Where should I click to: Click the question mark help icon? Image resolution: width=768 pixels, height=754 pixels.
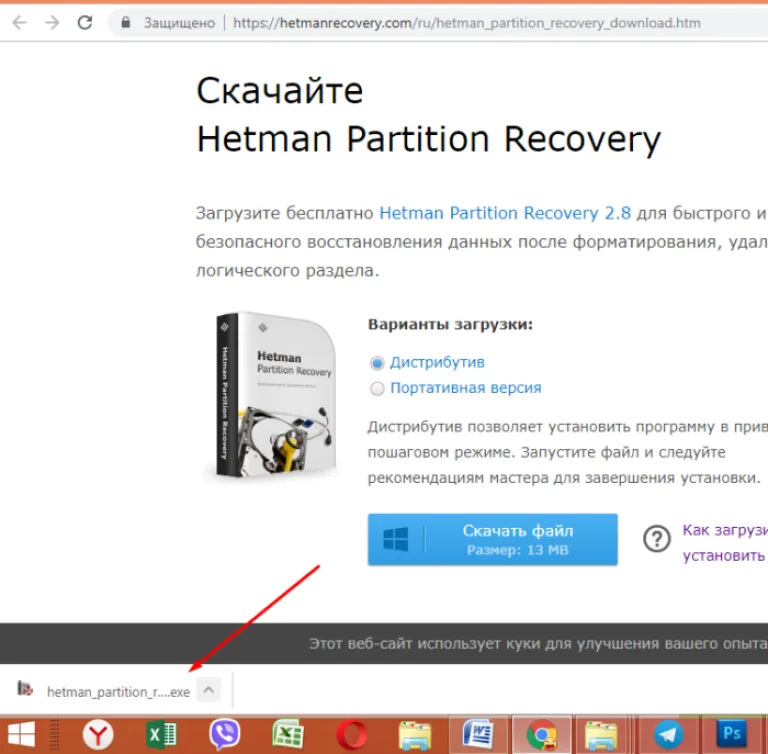pyautogui.click(x=656, y=539)
